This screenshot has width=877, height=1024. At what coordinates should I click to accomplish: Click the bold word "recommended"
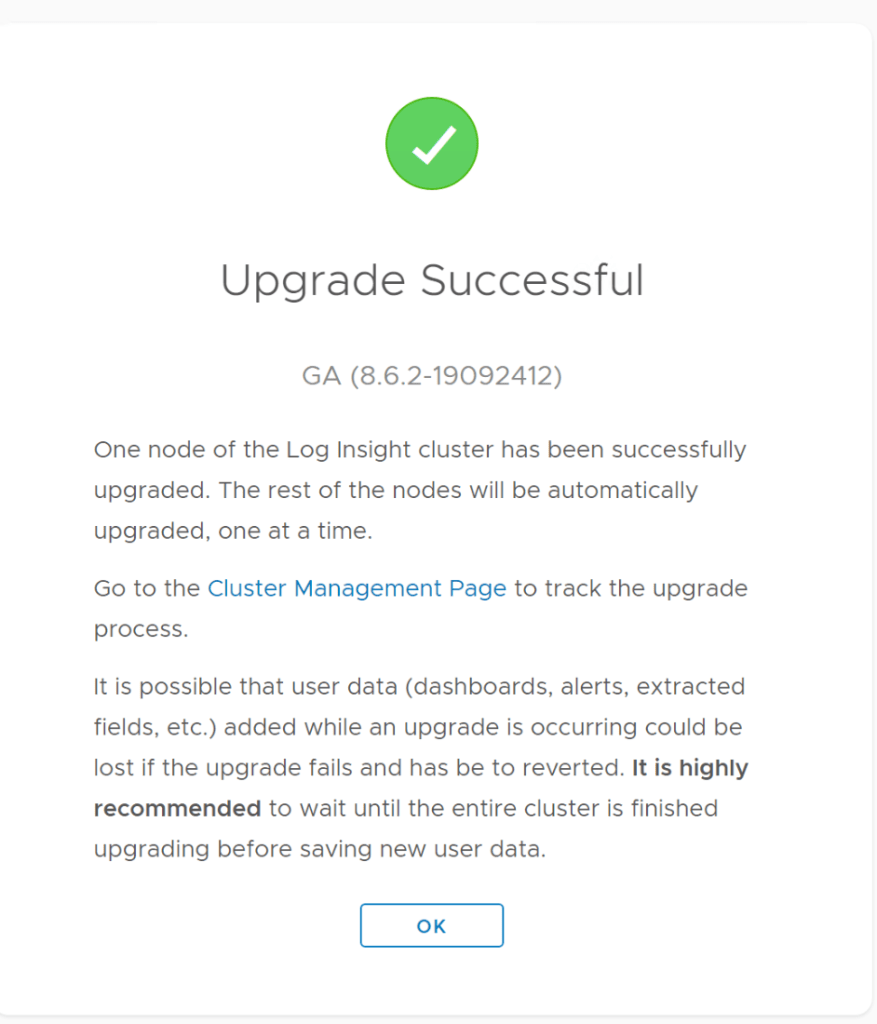click(x=177, y=808)
